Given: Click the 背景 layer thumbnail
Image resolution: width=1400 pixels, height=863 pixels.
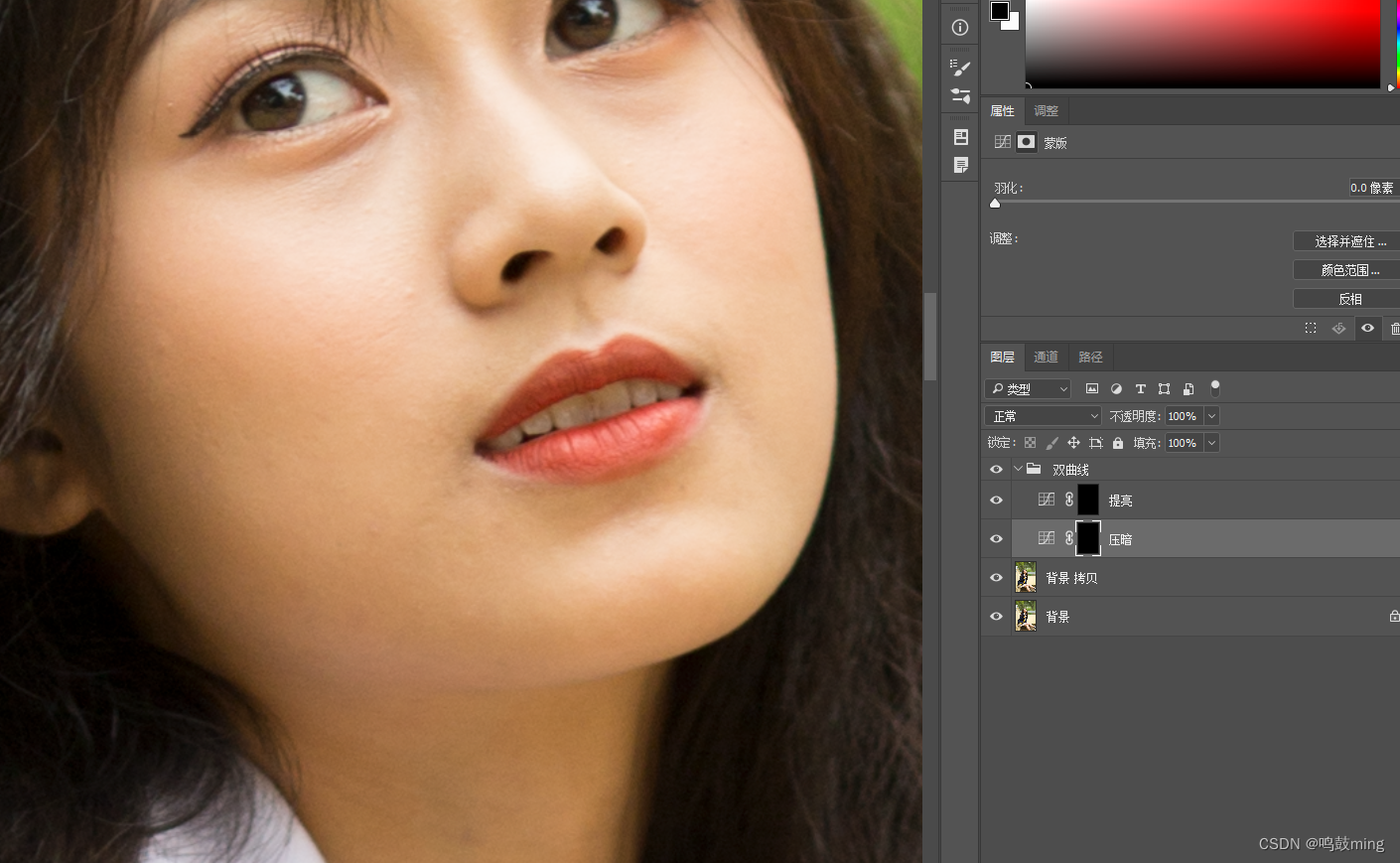Looking at the screenshot, I should 1026,616.
